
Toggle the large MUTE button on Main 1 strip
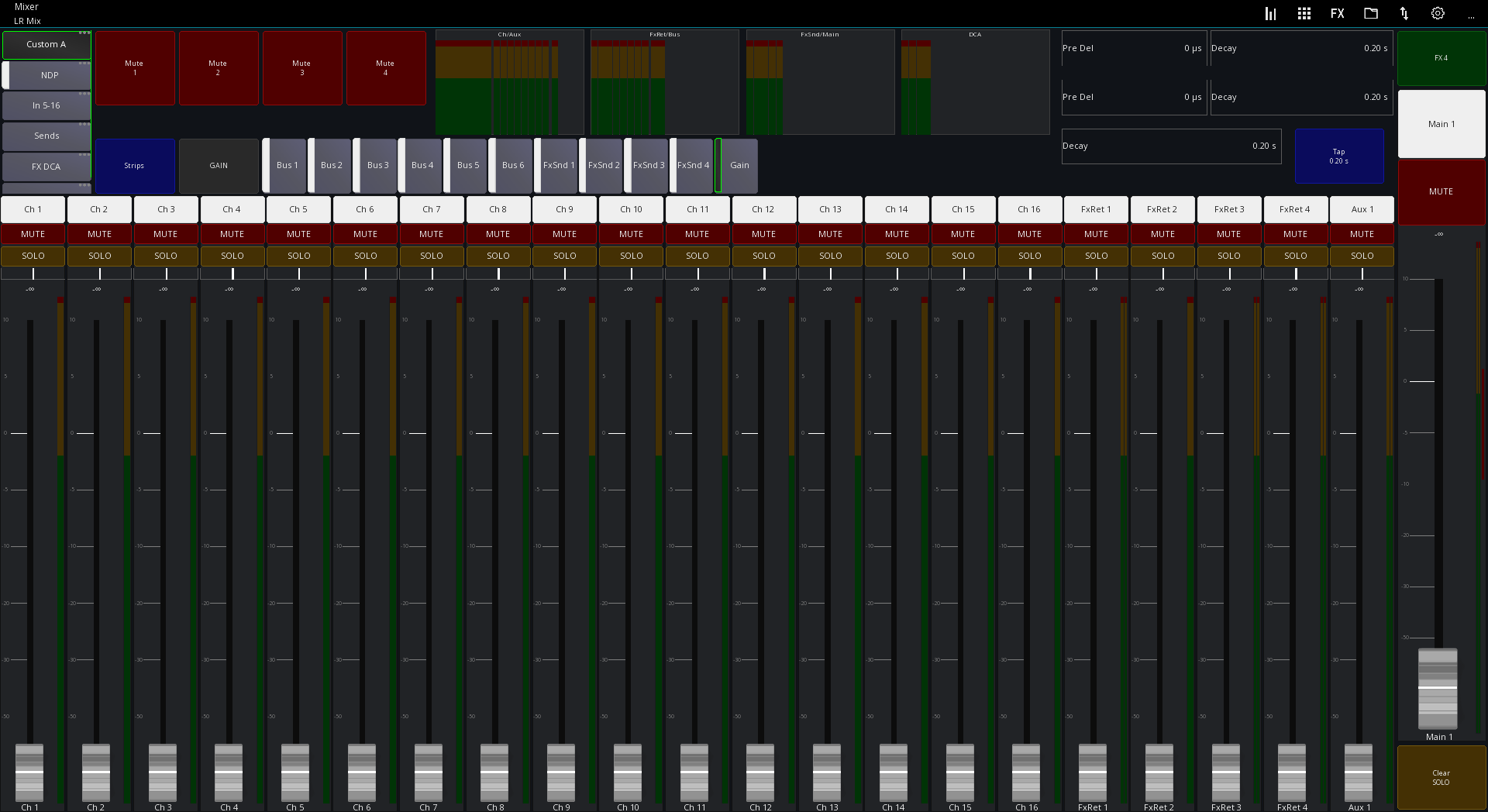coord(1441,191)
